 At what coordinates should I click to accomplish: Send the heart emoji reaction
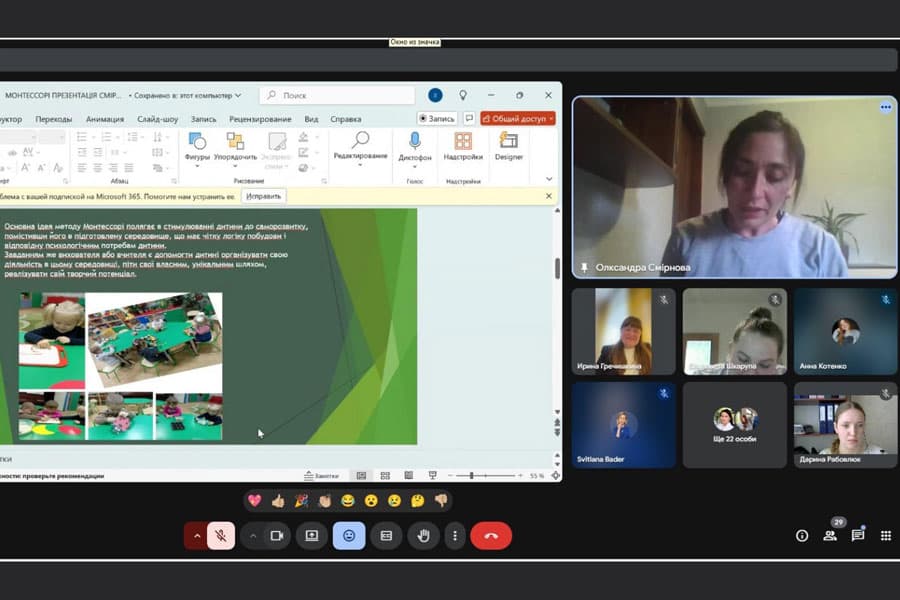coord(254,500)
